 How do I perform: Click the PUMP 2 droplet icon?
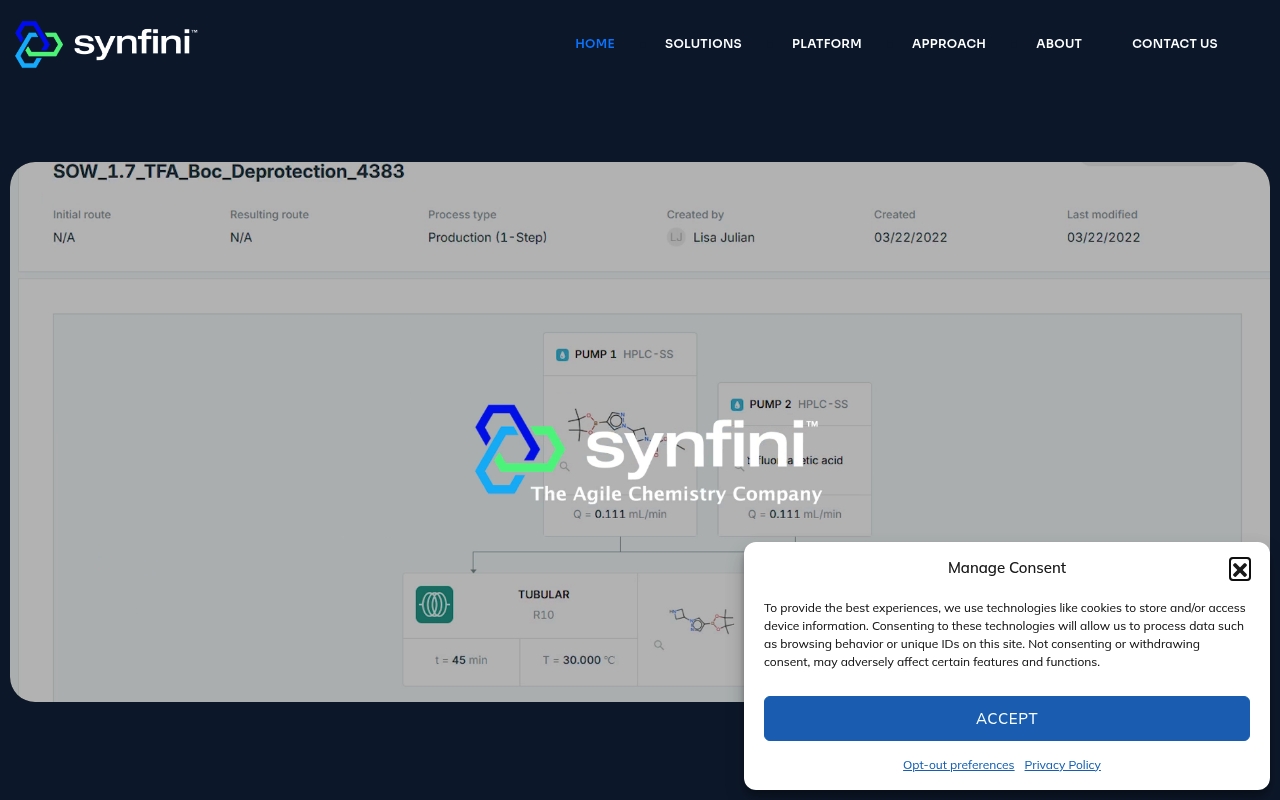(737, 404)
